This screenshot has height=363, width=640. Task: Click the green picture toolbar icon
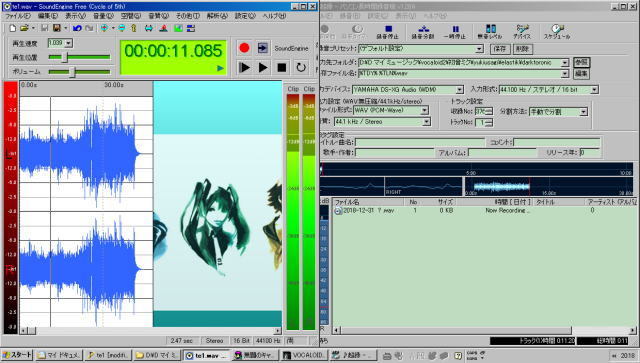178,28
